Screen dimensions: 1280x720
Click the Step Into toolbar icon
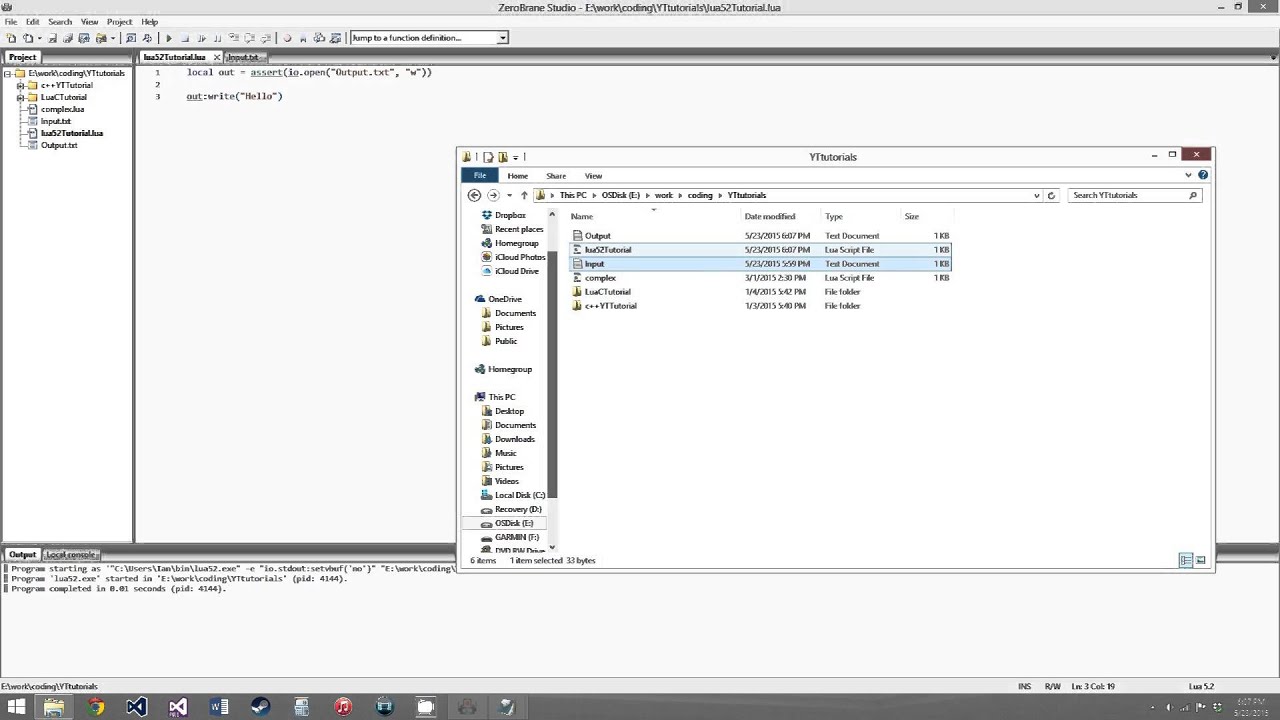coord(233,38)
